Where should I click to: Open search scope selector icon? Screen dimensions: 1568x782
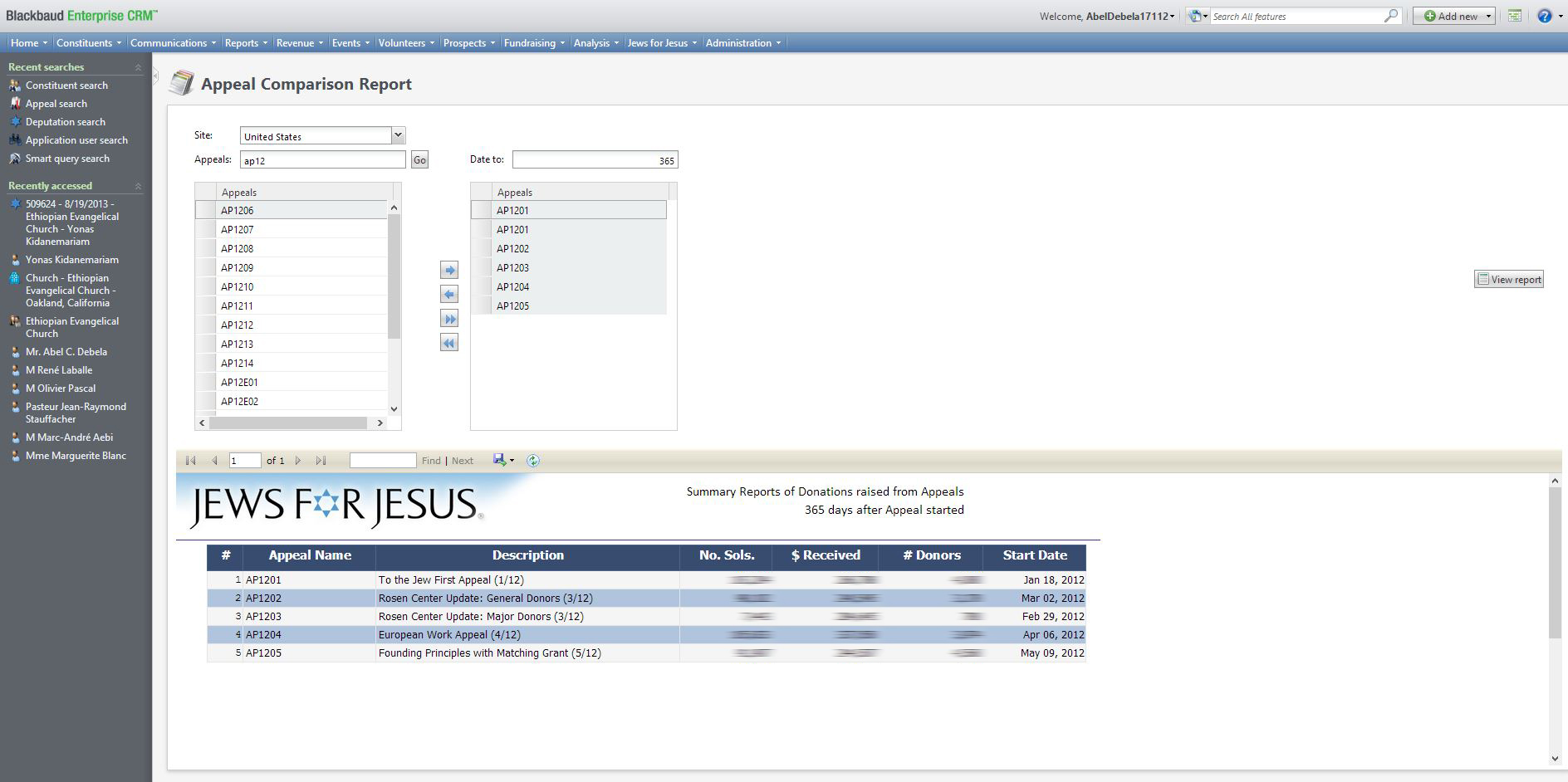(x=1197, y=16)
